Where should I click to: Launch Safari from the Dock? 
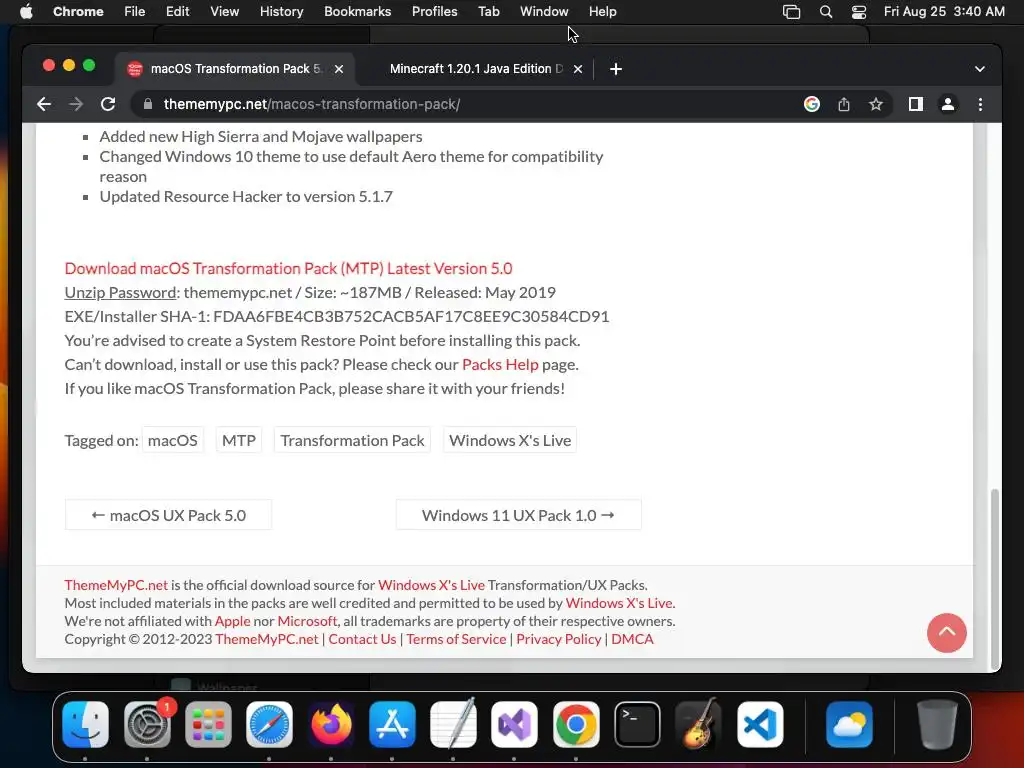(269, 724)
